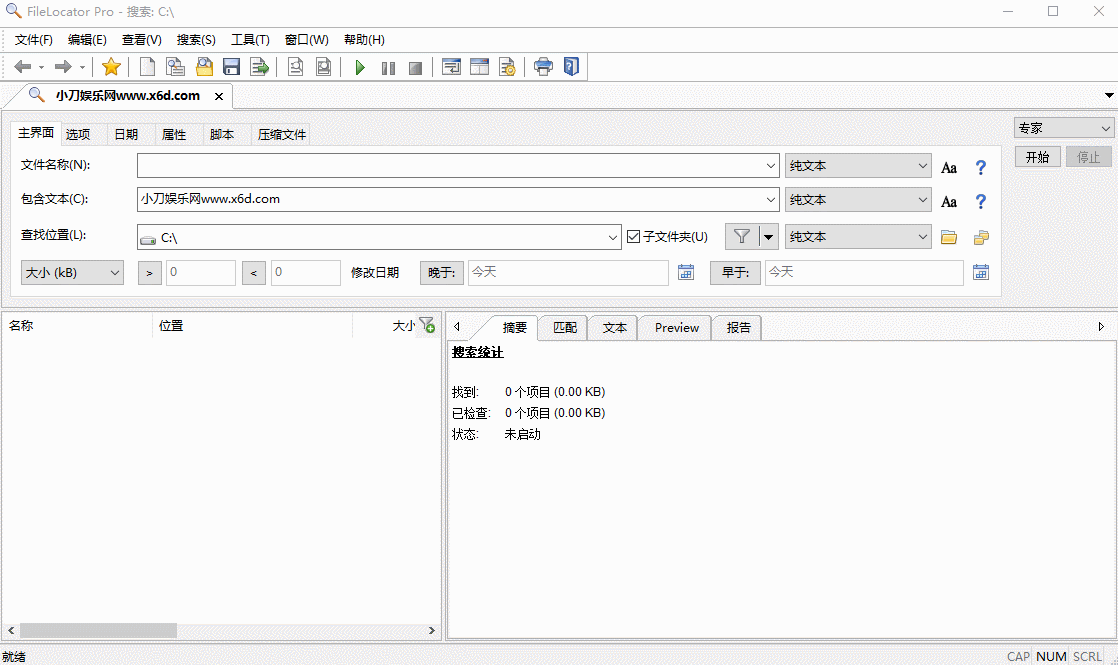Click the 晚于 date calendar icon
The image size is (1118, 665).
(686, 271)
